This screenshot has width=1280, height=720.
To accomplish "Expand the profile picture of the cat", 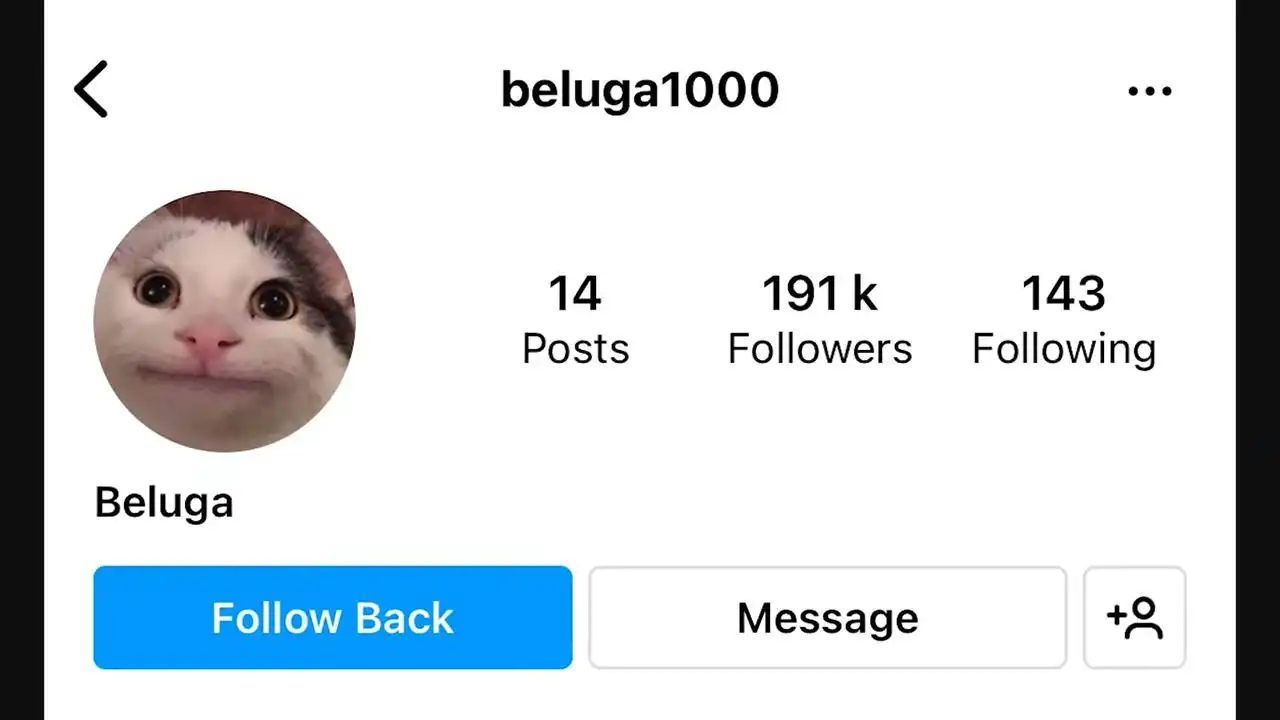I will point(224,321).
